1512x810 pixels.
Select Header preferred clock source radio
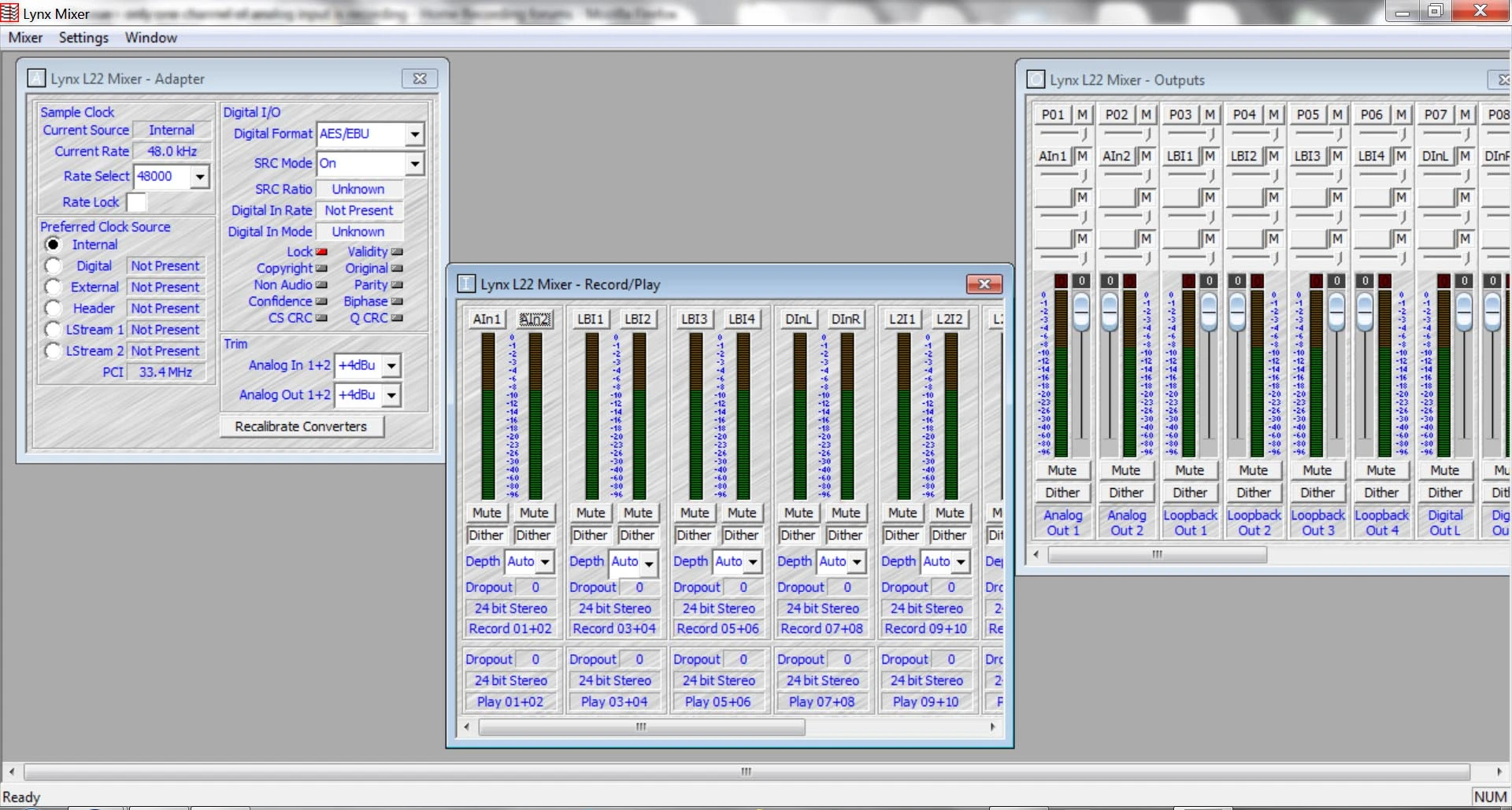point(53,309)
